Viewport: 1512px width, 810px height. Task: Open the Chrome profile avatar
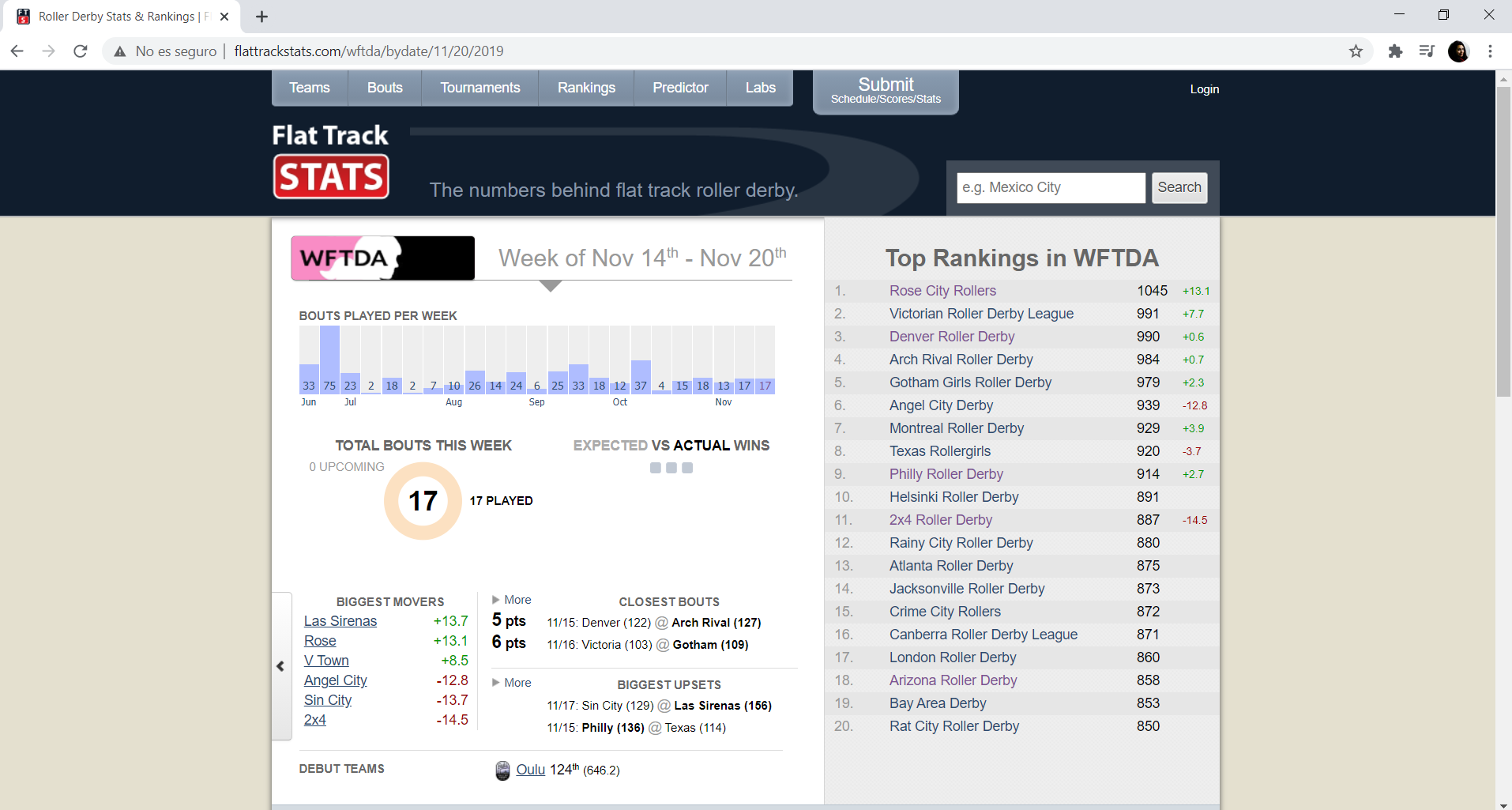[1458, 51]
